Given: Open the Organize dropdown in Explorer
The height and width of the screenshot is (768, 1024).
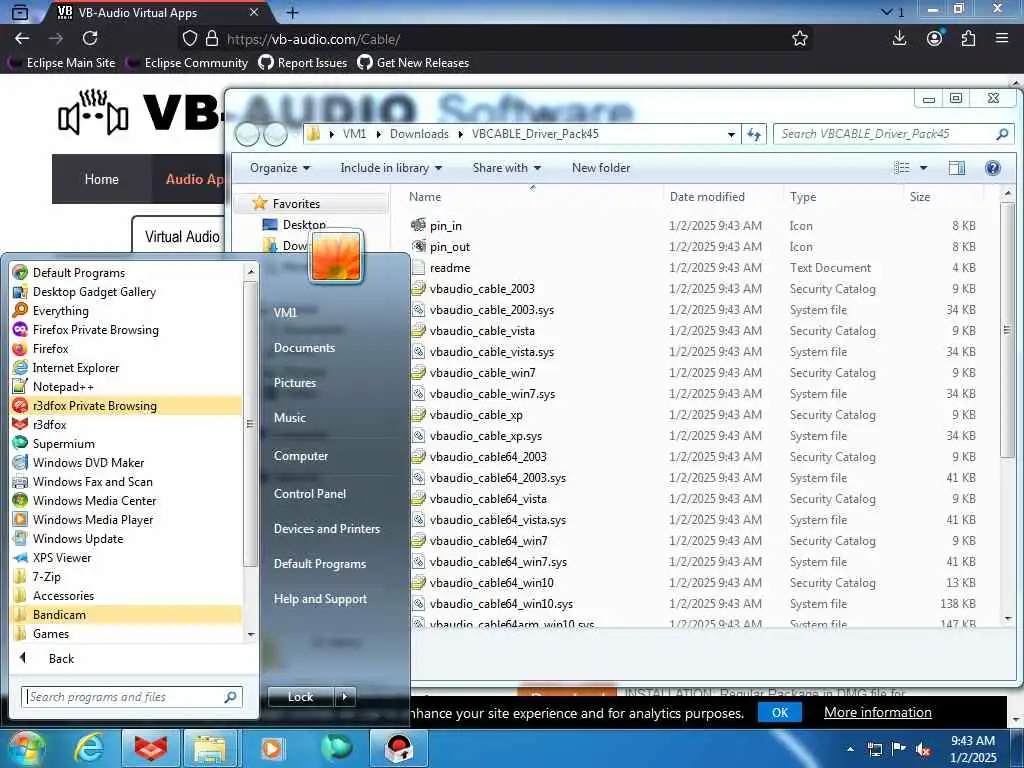Looking at the screenshot, I should (280, 167).
